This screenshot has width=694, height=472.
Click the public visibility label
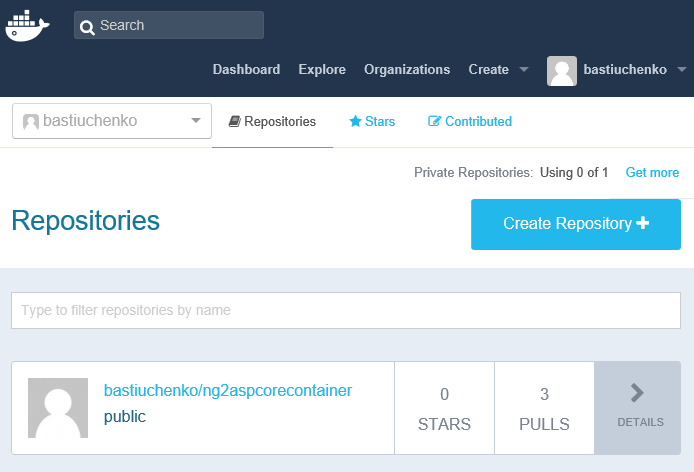(124, 417)
